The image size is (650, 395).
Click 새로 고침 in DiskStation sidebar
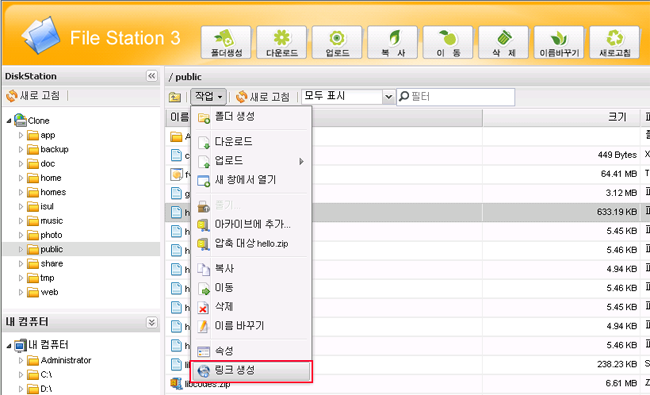33,96
